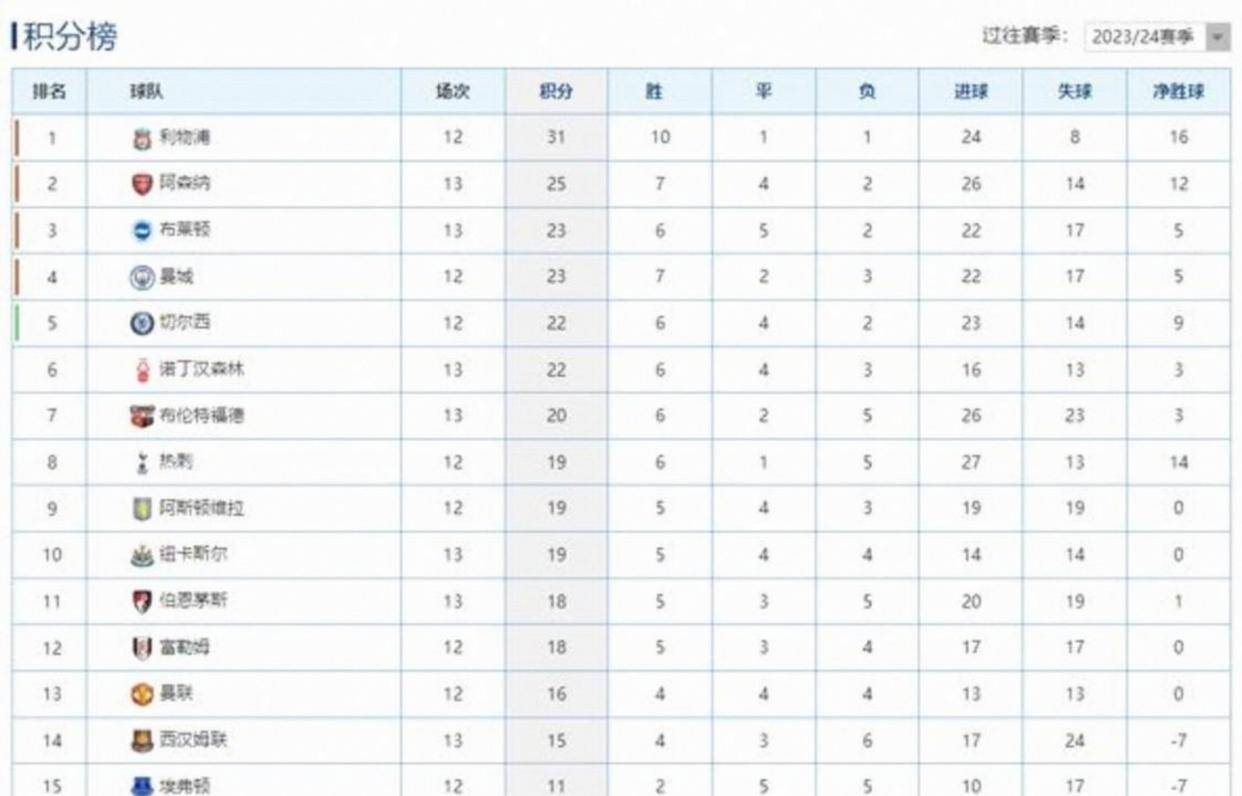Click the West Ham crest icon
This screenshot has height=796, width=1242.
point(142,741)
